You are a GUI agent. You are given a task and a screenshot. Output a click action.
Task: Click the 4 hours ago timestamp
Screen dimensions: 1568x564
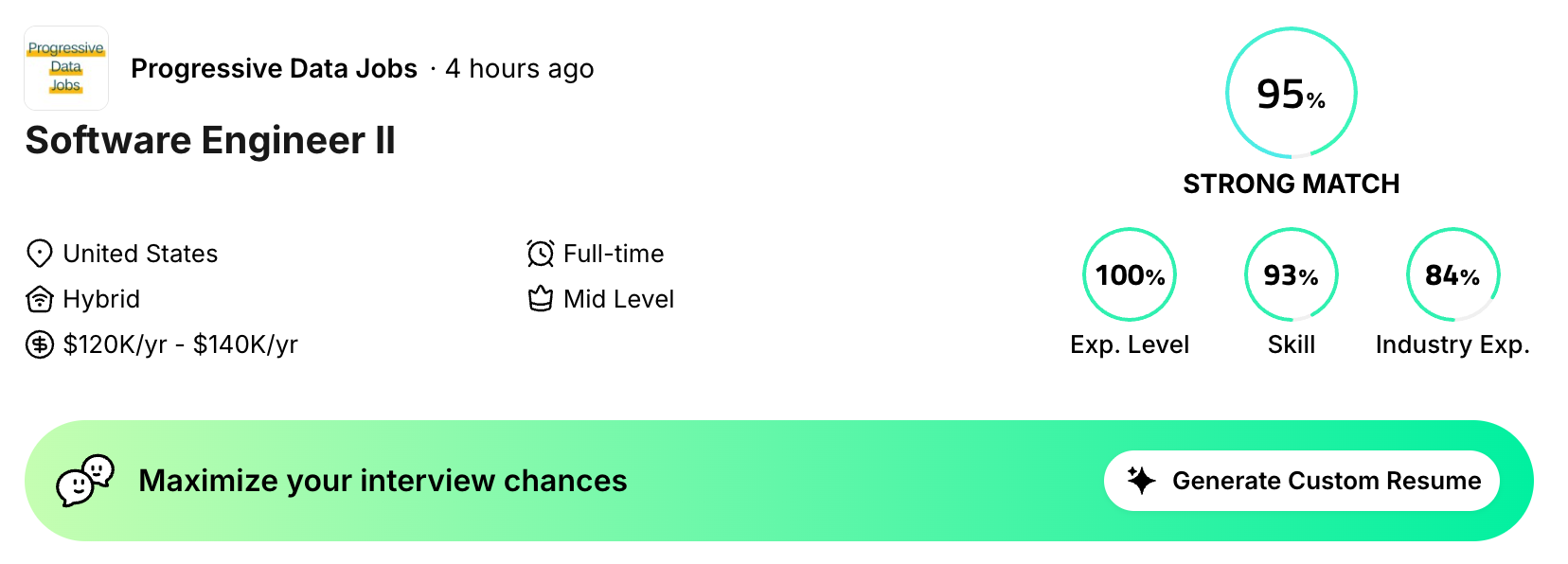point(520,68)
